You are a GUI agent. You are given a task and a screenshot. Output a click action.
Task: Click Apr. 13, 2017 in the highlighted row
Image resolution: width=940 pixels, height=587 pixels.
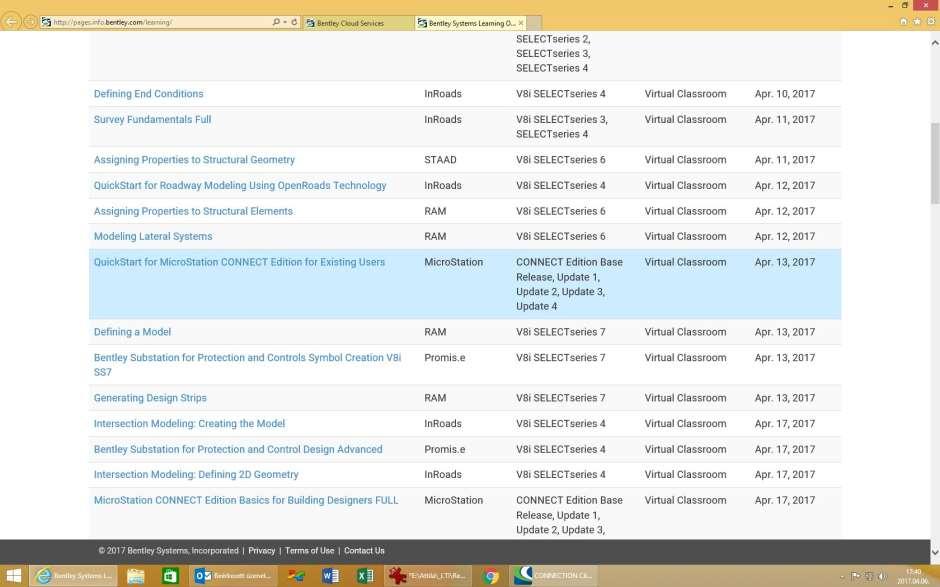tap(785, 262)
